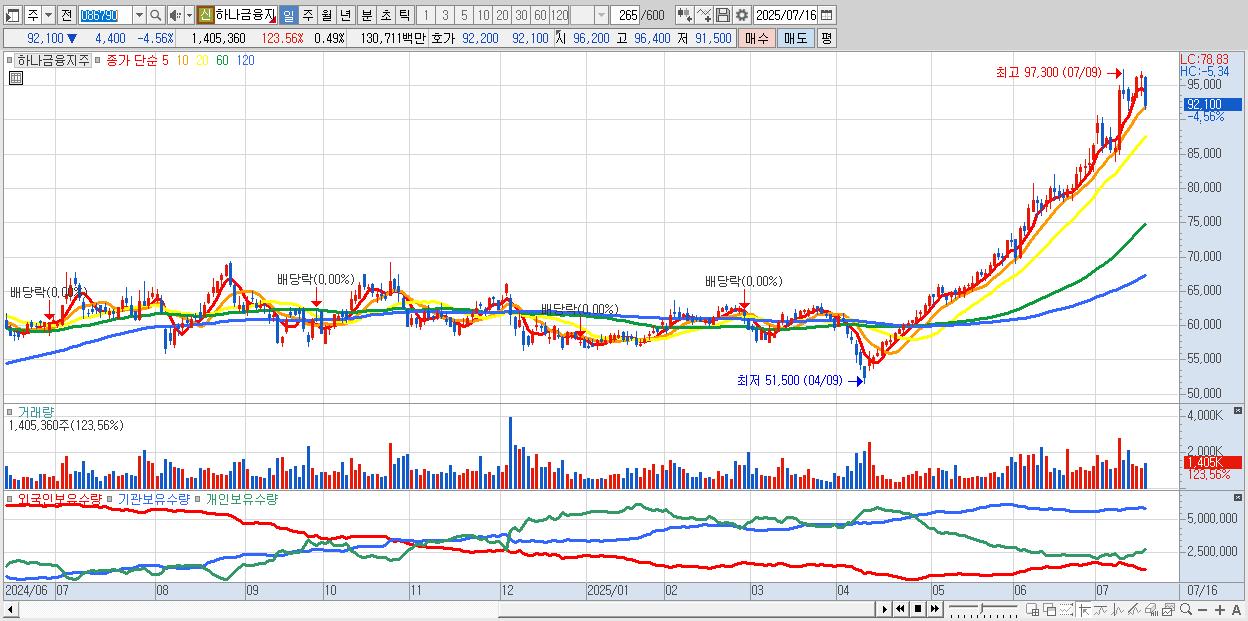Click the 시 open price label
Viewport: 1248px width, 621px height.
(560, 38)
